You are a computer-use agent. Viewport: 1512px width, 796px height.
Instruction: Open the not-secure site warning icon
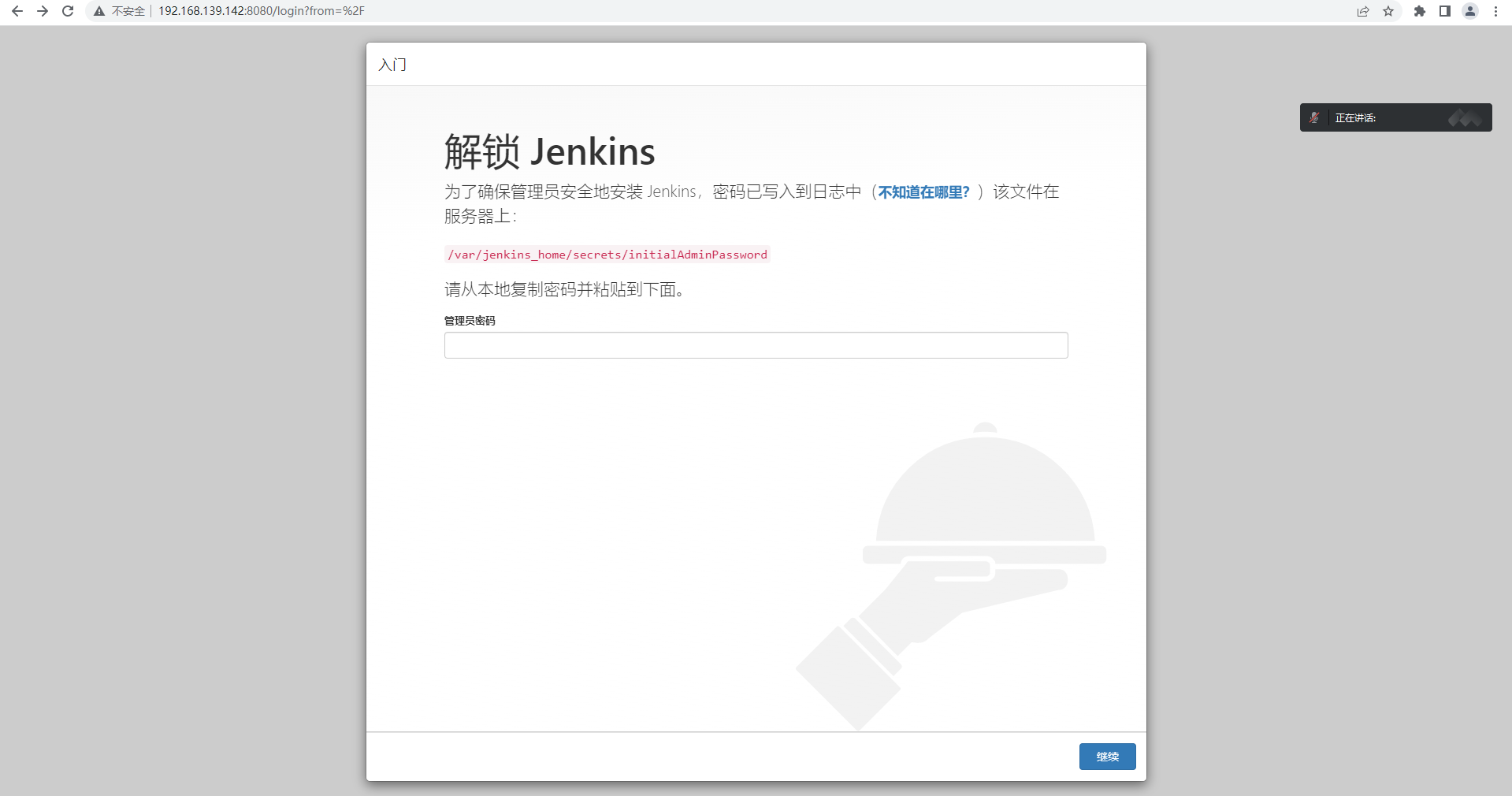point(99,11)
